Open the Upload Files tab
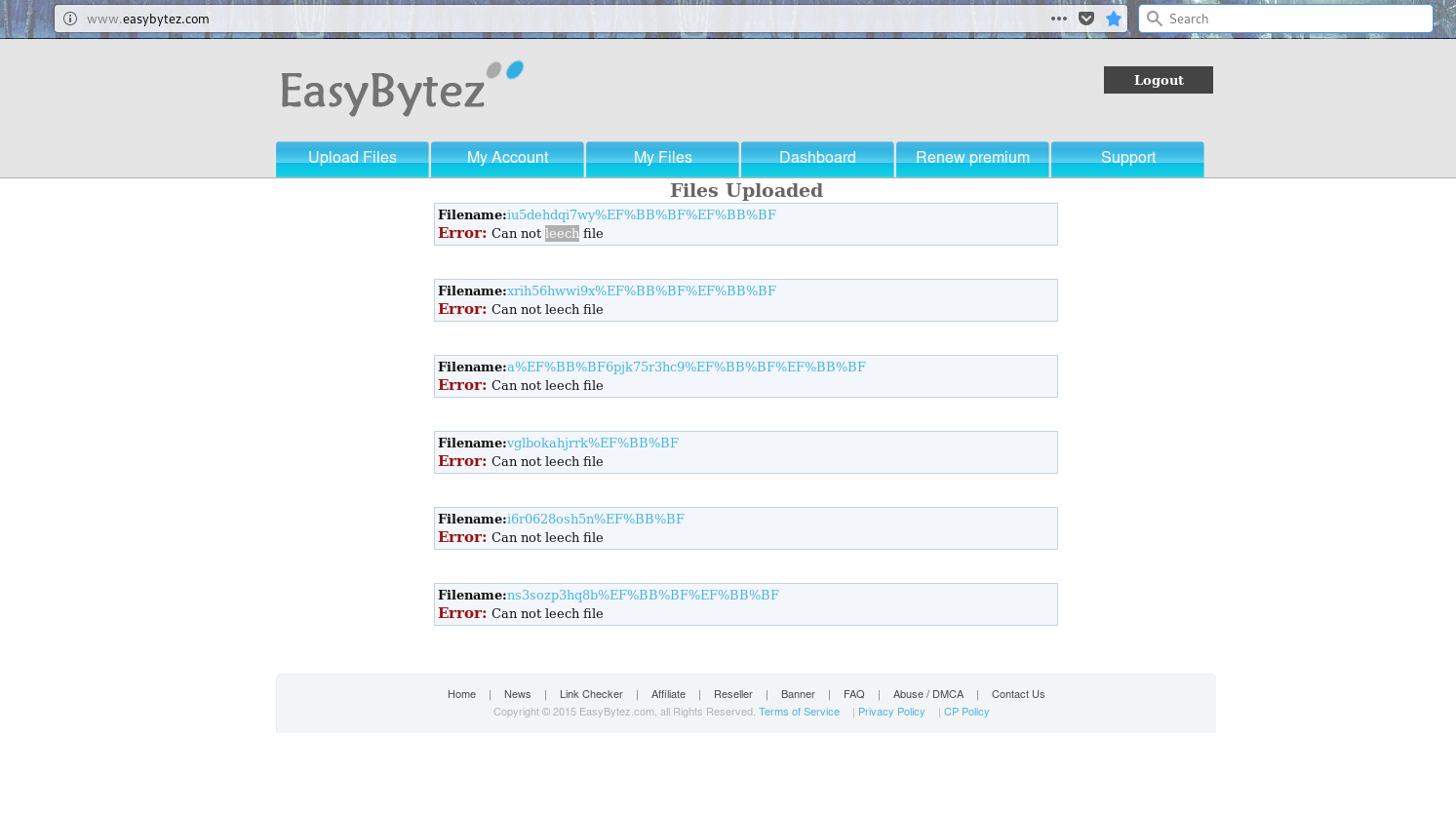Image resolution: width=1456 pixels, height=813 pixels. 352,159
